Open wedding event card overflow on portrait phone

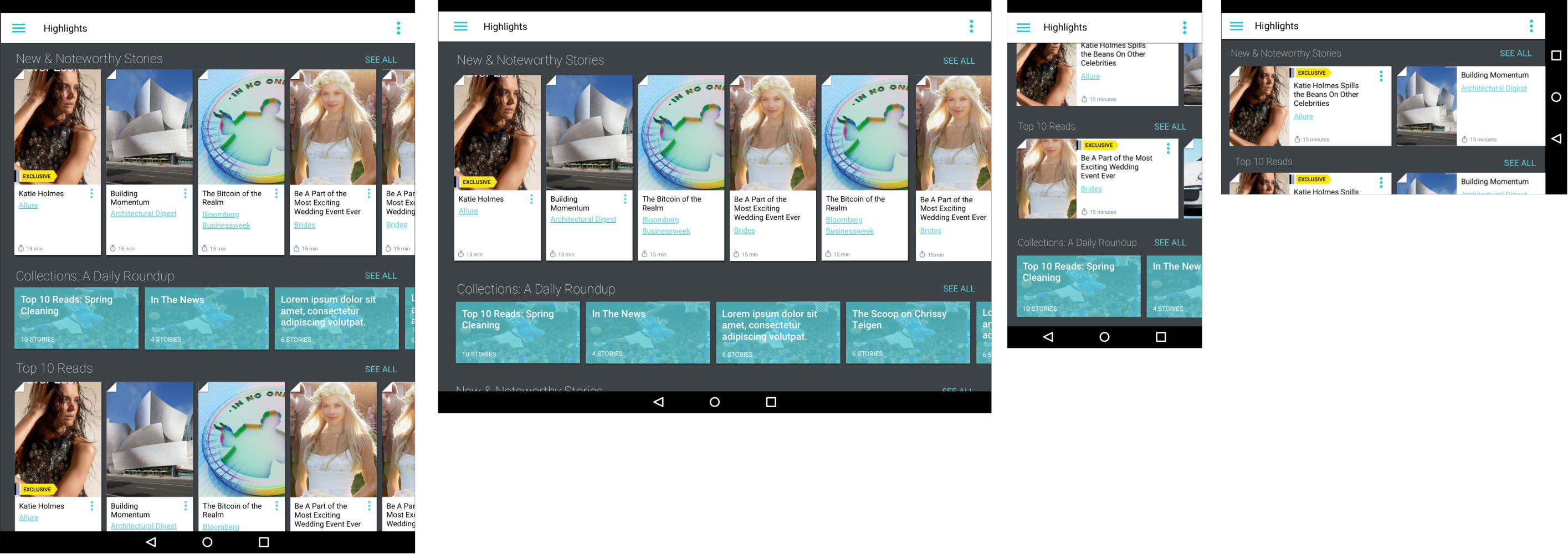pyautogui.click(x=1167, y=148)
